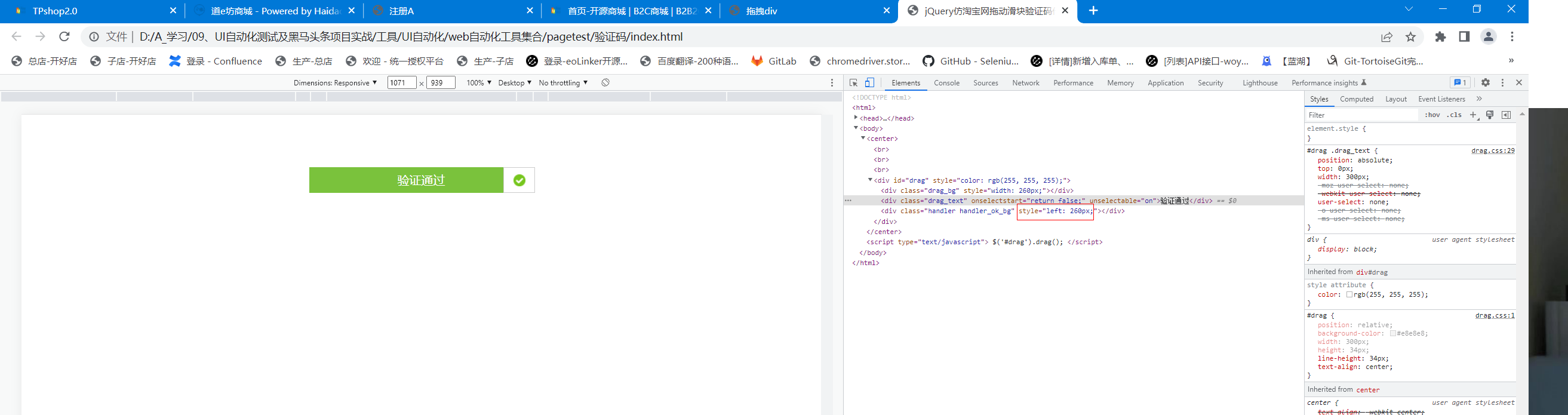This screenshot has height=415, width=1568.
Task: Open the Chrome three-dot menu
Action: point(1512,36)
